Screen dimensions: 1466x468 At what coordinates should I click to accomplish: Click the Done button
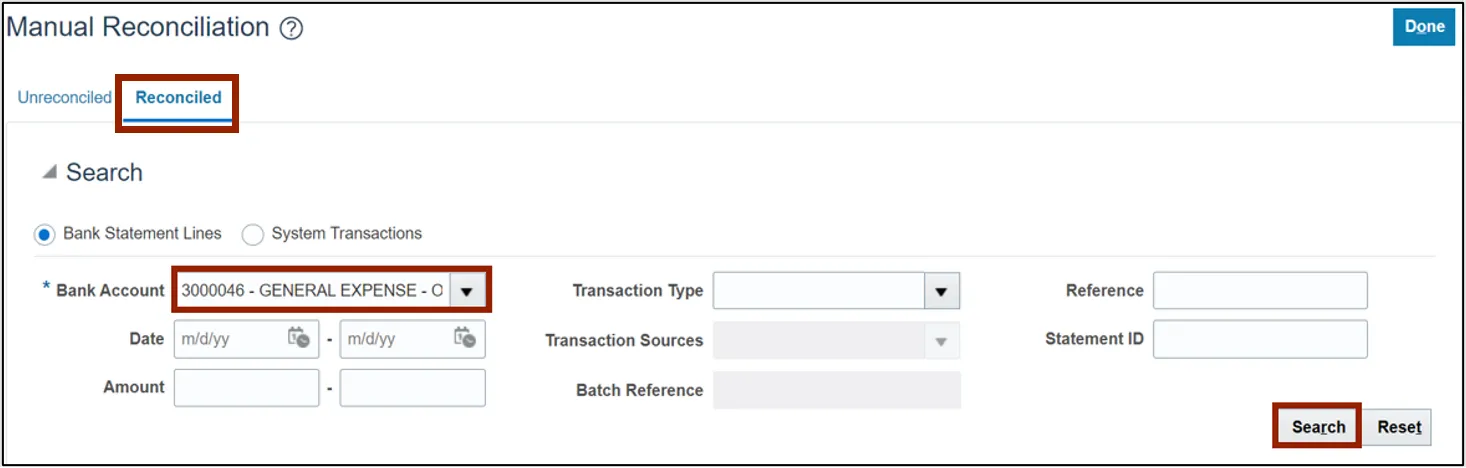[1424, 27]
